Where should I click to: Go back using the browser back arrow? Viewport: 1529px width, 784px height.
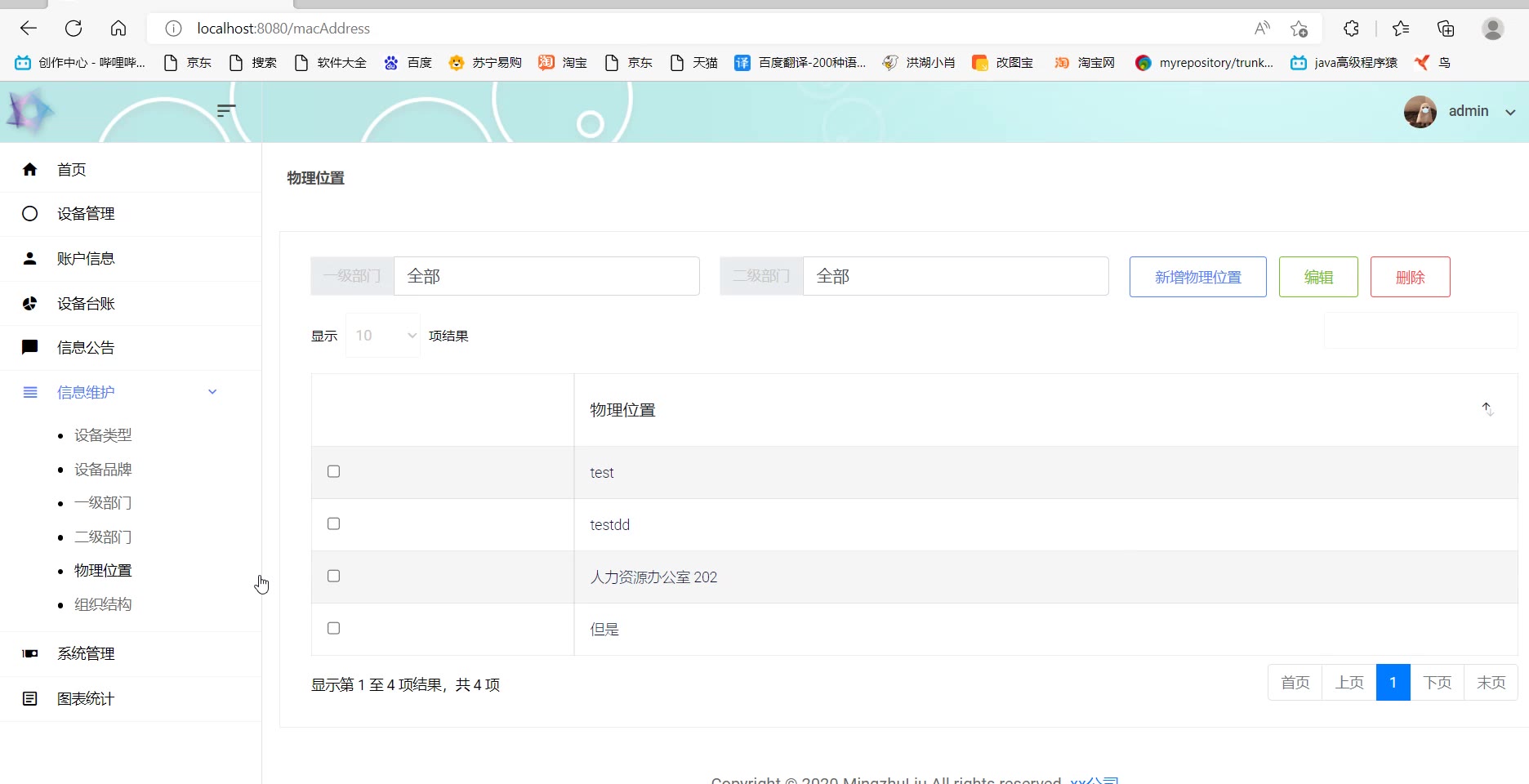[29, 29]
